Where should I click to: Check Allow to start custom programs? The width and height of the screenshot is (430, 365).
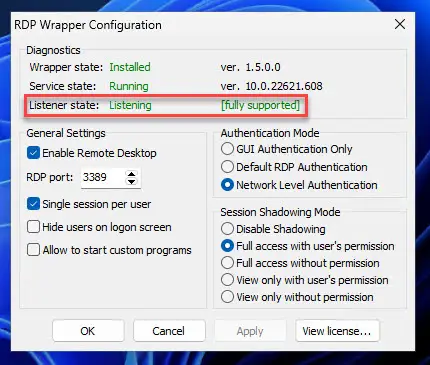[x=33, y=250]
